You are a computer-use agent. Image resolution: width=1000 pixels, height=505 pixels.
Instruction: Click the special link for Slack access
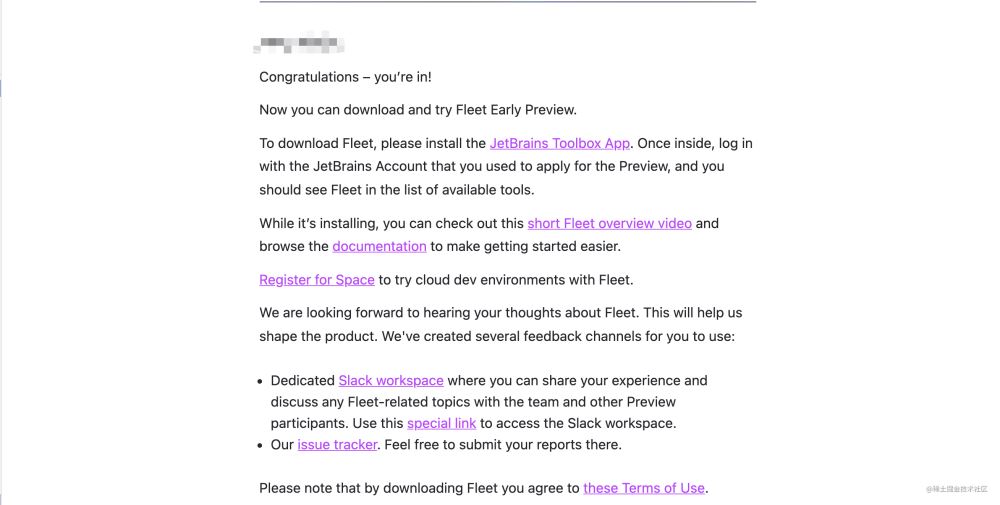point(441,423)
